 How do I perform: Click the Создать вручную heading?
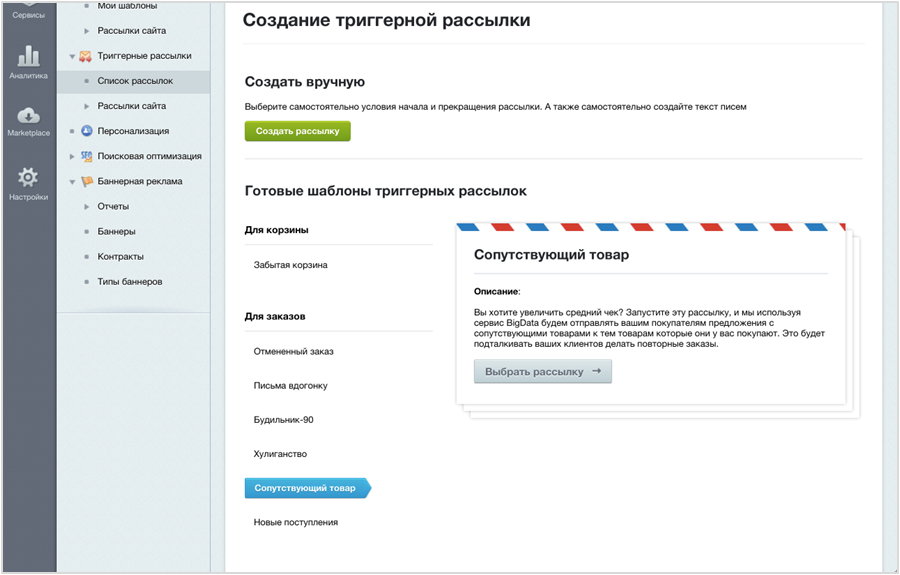[x=305, y=82]
